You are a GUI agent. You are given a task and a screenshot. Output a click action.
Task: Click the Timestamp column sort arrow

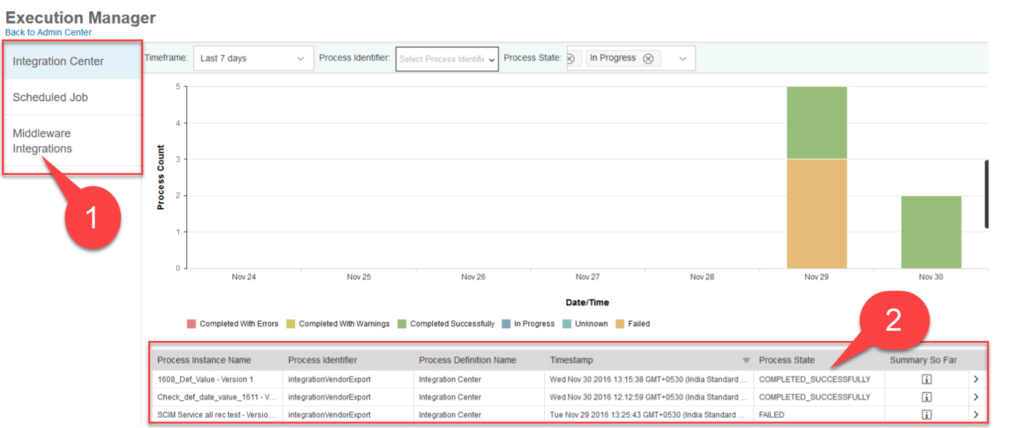745,360
